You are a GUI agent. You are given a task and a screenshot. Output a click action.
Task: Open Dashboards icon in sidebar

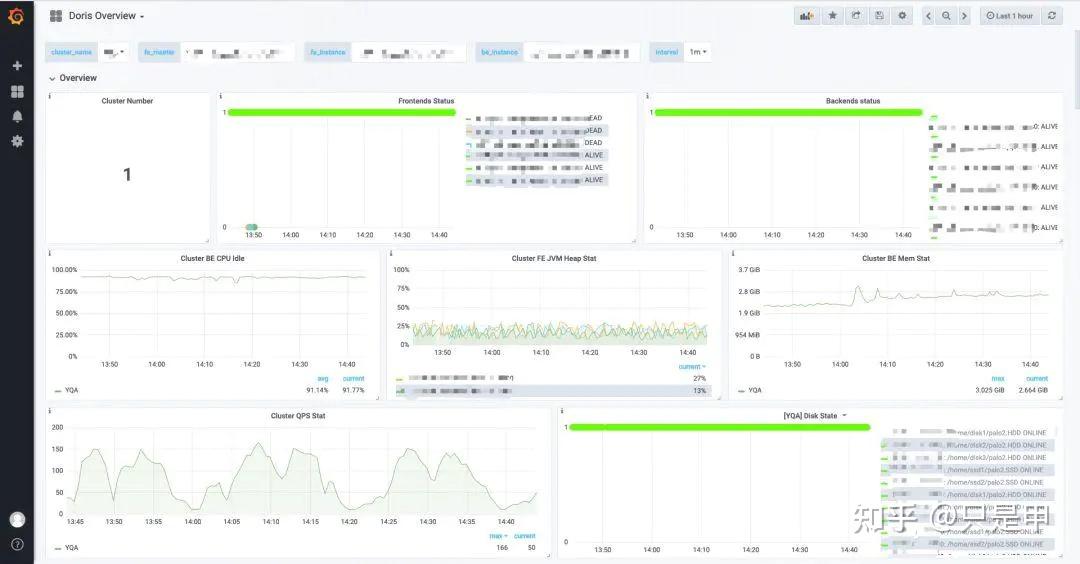click(17, 92)
